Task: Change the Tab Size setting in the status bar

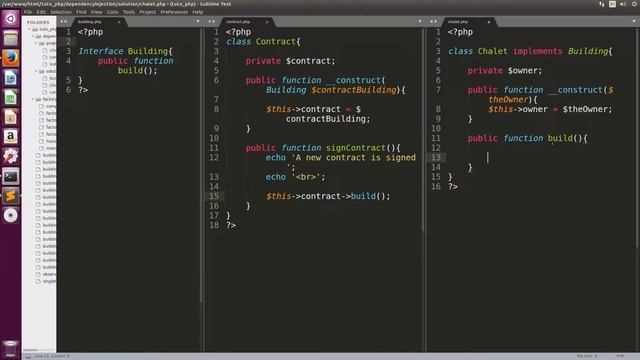Action: pyautogui.click(x=587, y=356)
